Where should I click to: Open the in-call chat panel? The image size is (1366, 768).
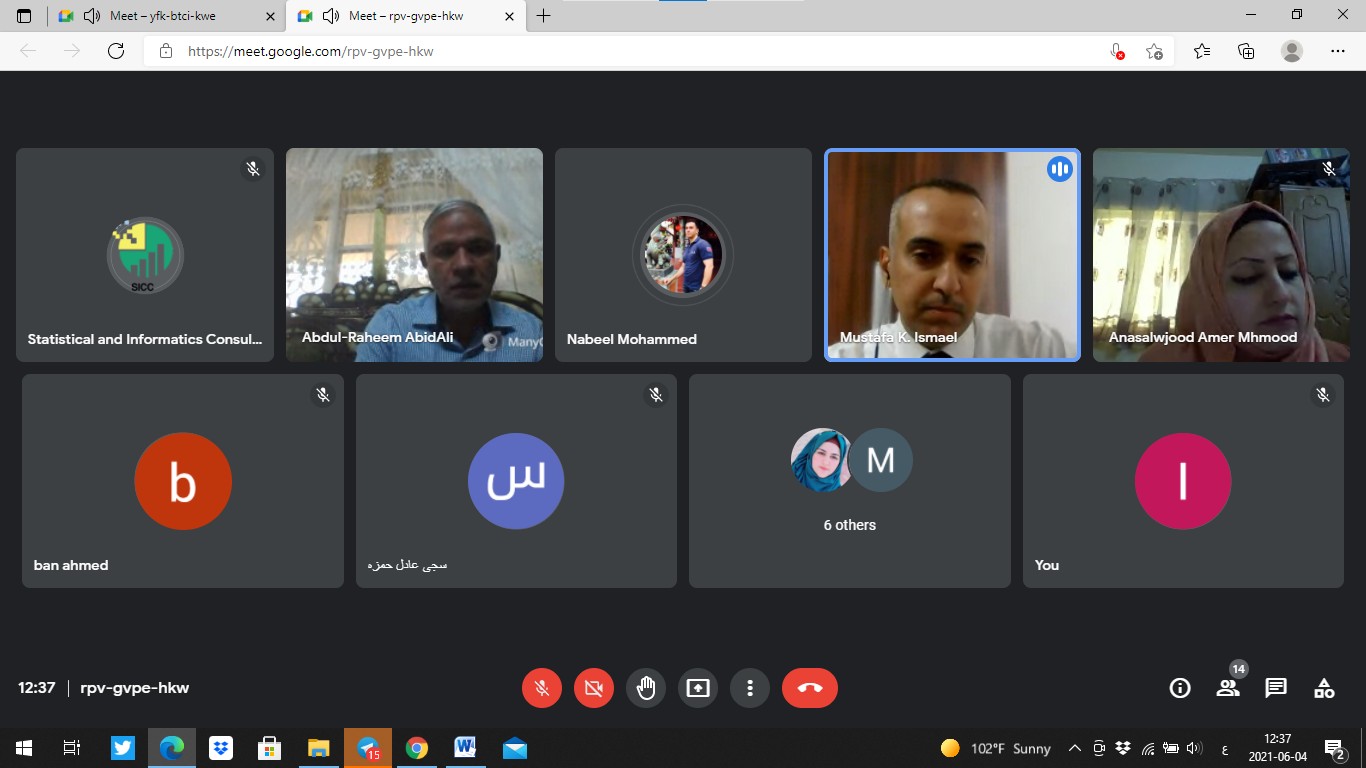1276,688
